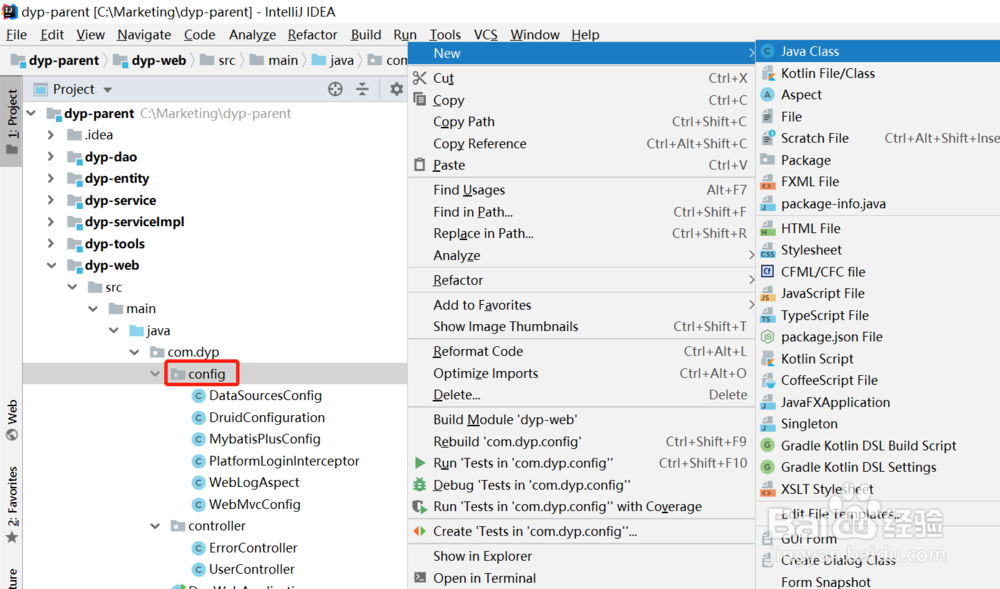Click the Debug bug icon
Screen dimensions: 1000x589
[x=420, y=484]
